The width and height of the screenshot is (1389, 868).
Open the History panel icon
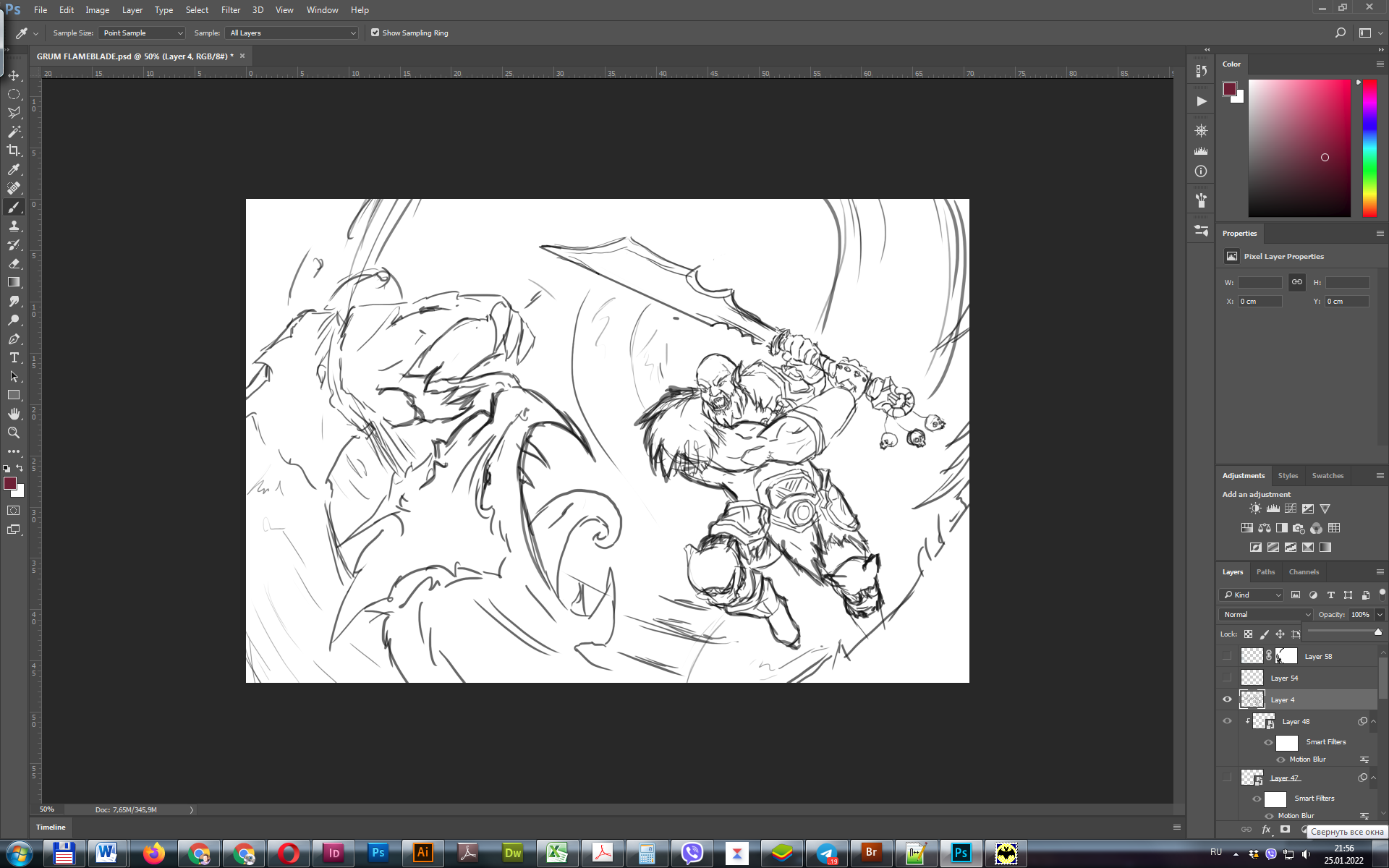(1201, 71)
